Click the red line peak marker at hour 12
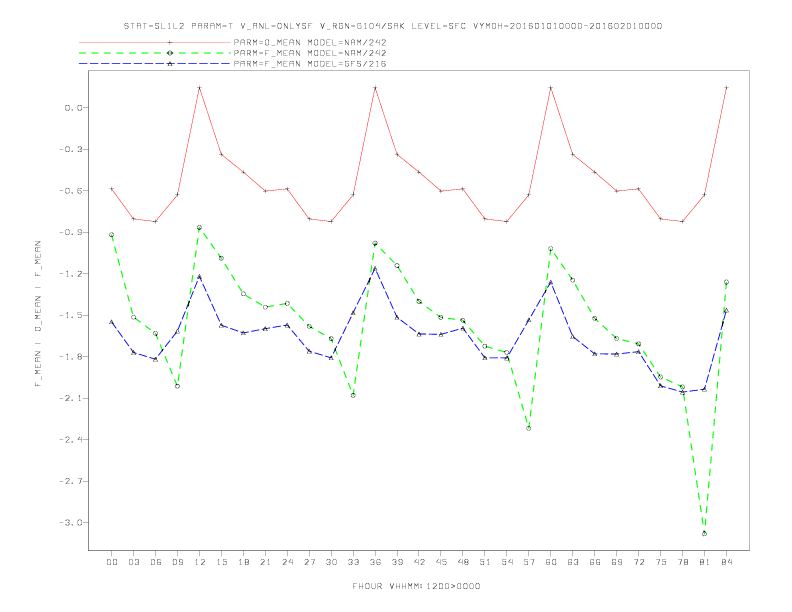The image size is (792, 612). (200, 88)
